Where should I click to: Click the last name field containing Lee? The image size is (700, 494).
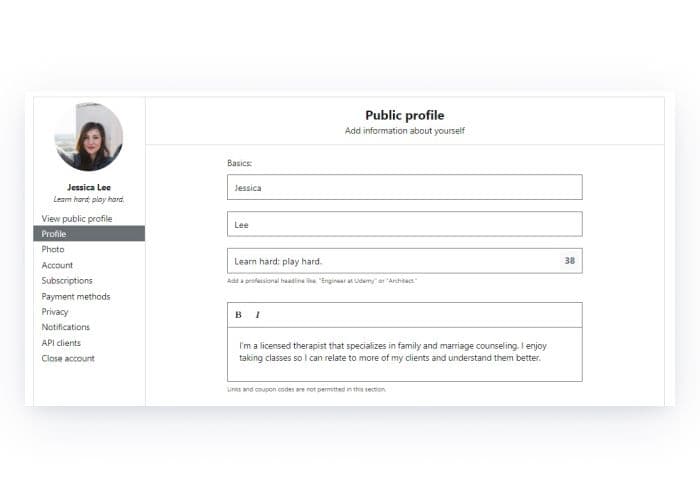click(x=404, y=224)
